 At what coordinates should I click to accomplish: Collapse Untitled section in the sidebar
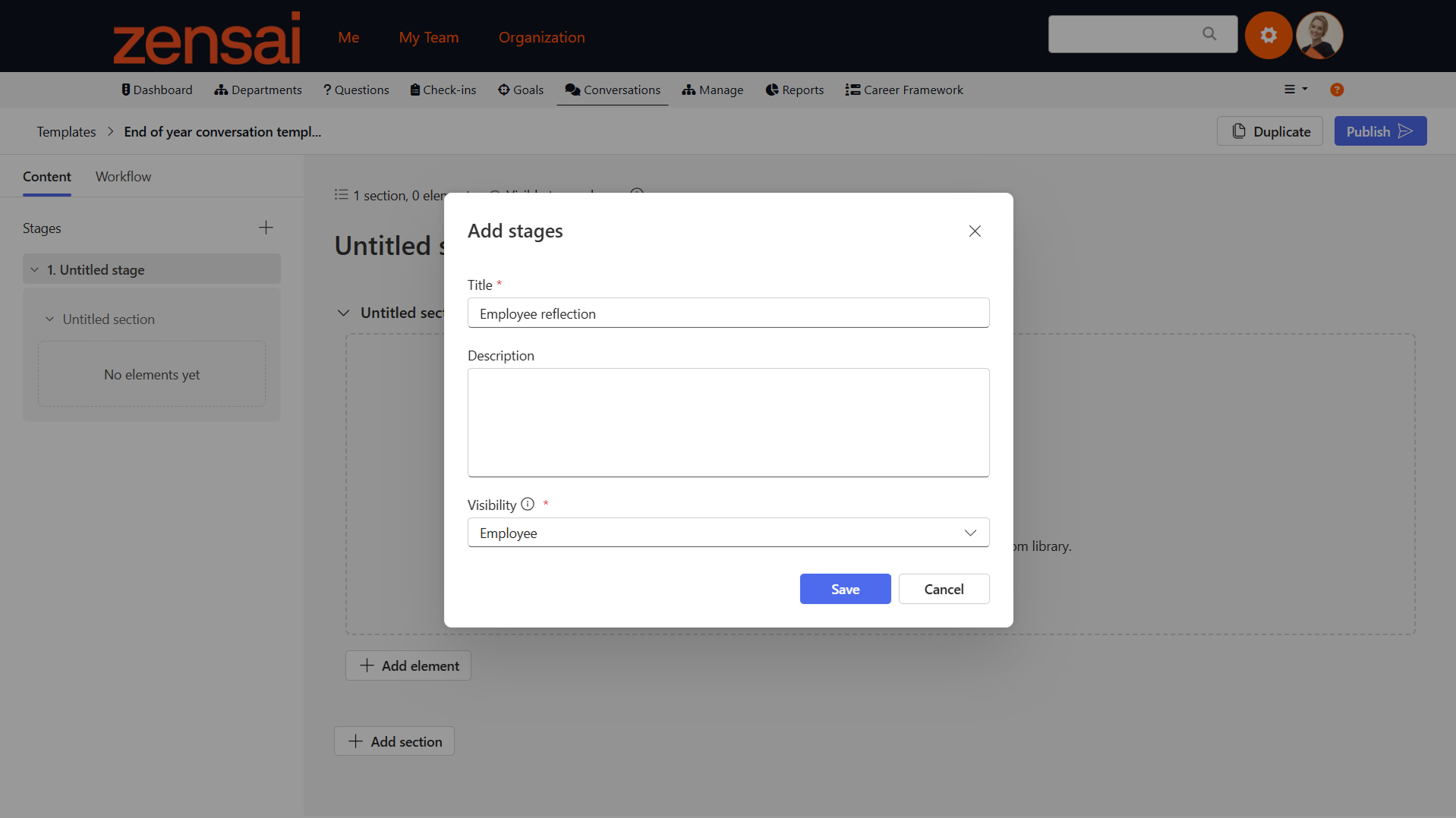click(x=50, y=319)
